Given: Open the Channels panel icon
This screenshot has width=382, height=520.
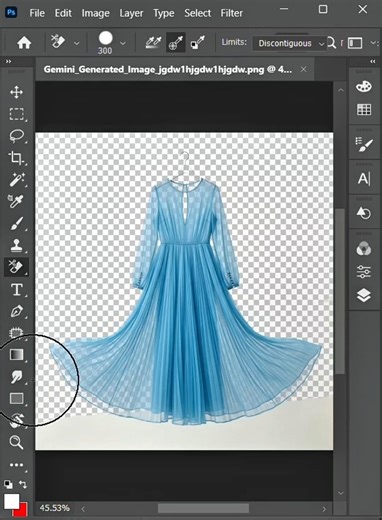Looking at the screenshot, I should [x=364, y=249].
